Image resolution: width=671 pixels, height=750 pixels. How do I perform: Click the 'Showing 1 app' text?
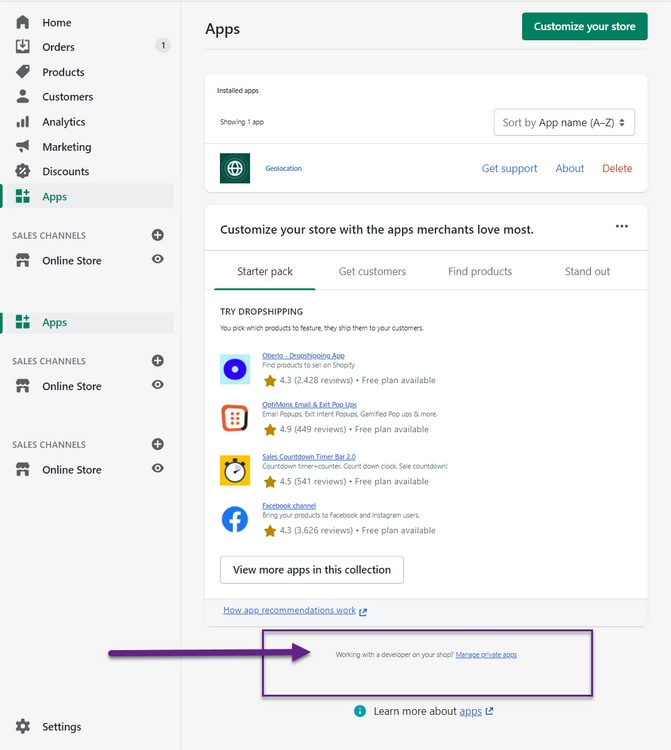[242, 122]
